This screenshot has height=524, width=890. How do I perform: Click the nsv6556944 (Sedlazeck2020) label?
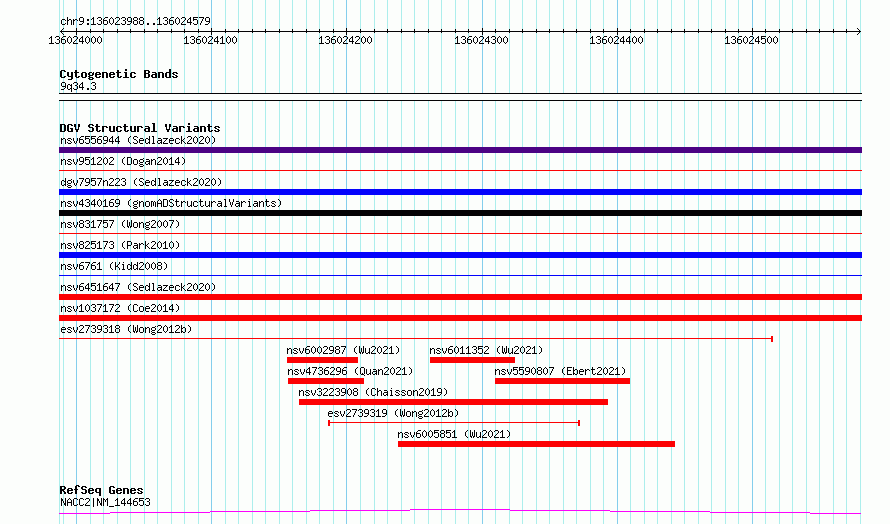(x=138, y=140)
